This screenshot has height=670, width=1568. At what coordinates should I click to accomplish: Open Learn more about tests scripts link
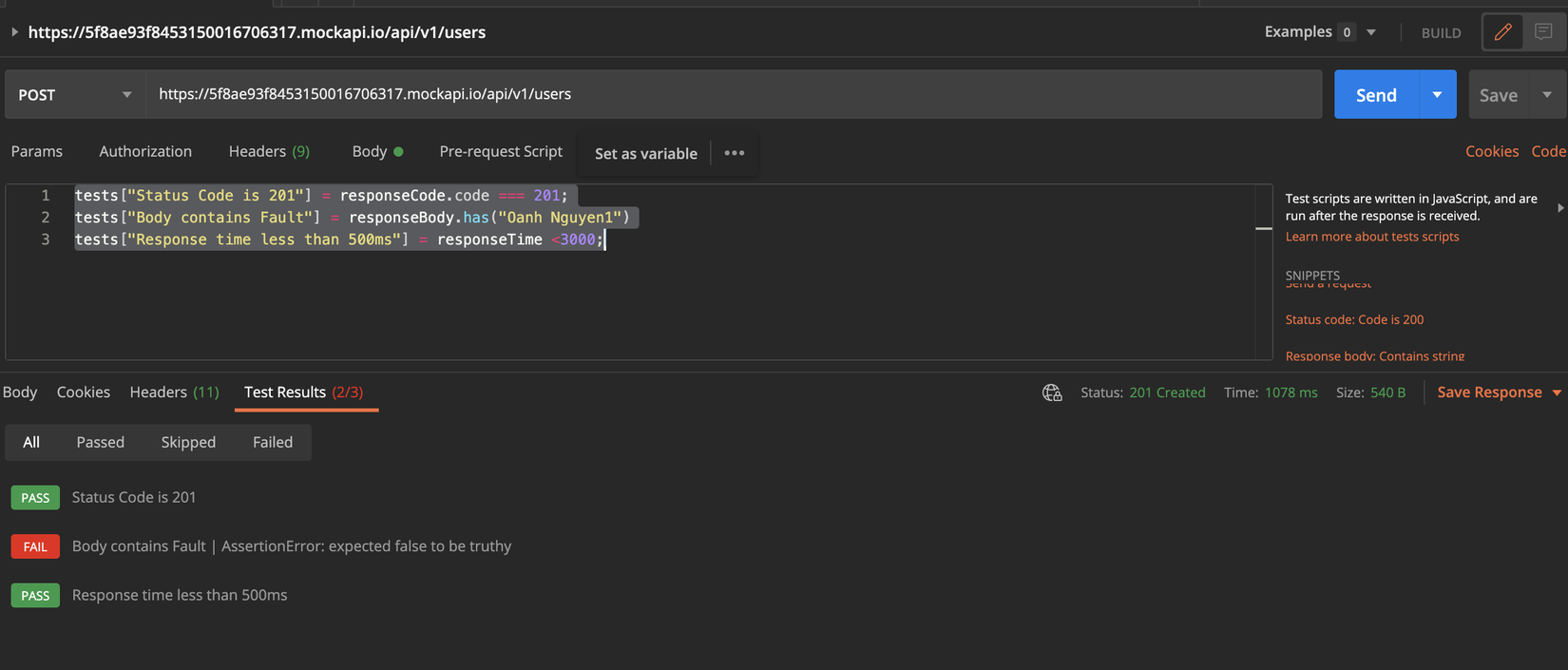[x=1371, y=237]
